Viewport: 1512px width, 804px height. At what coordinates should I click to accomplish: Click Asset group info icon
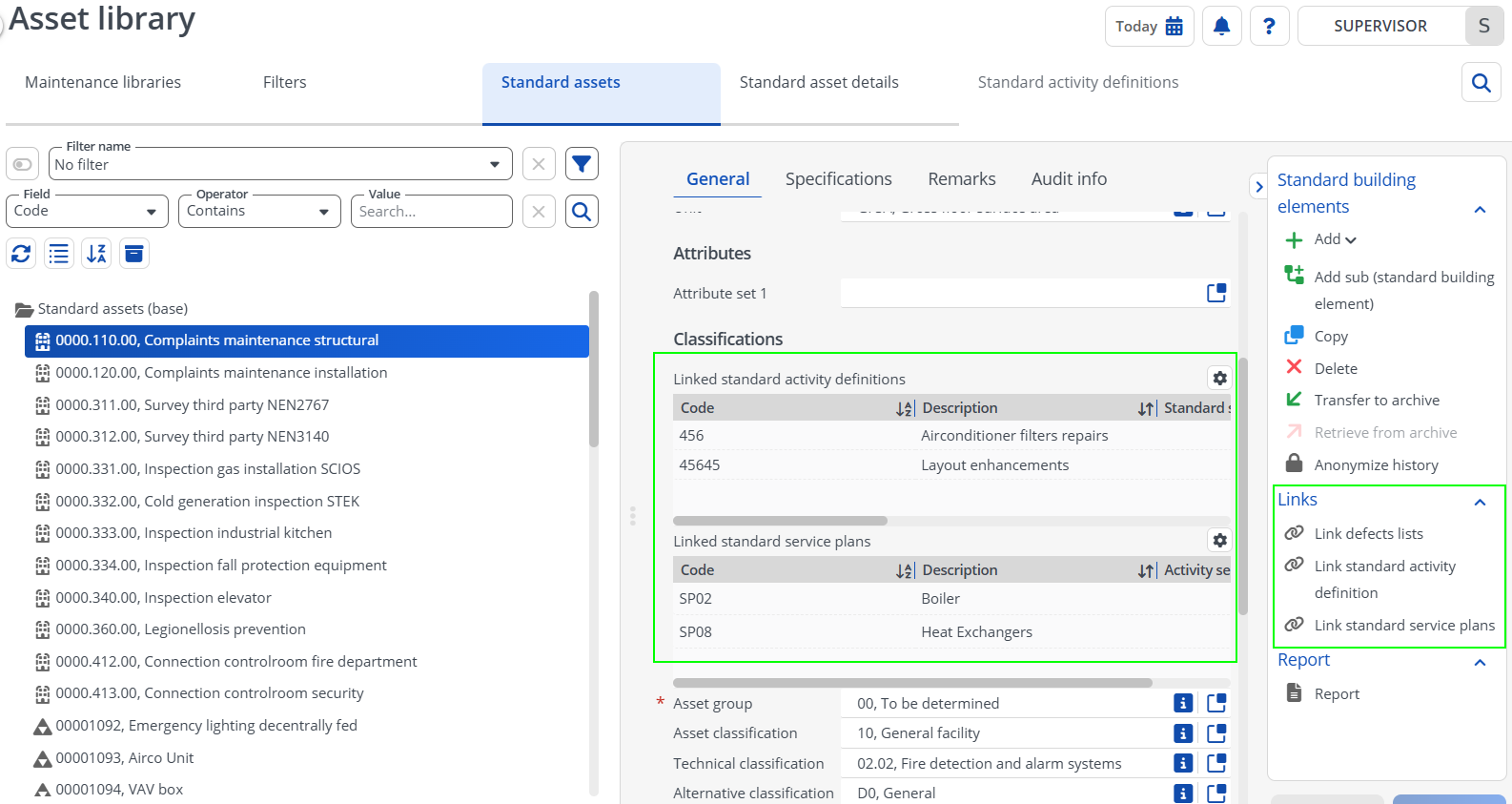1183,703
